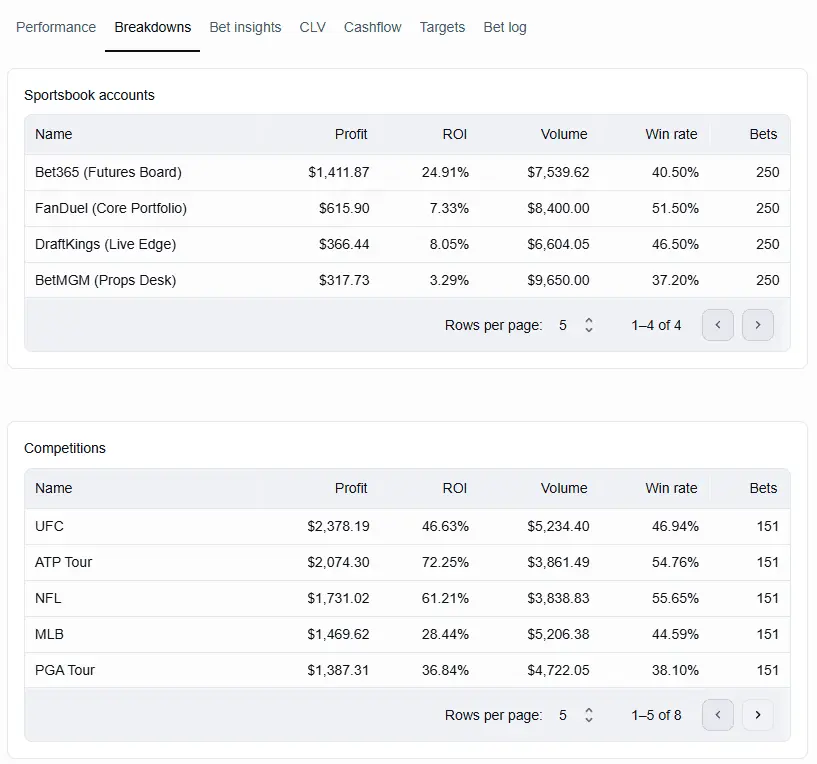Sort Sportsbook accounts by Bets column
Image resolution: width=817 pixels, height=764 pixels.
tap(763, 134)
